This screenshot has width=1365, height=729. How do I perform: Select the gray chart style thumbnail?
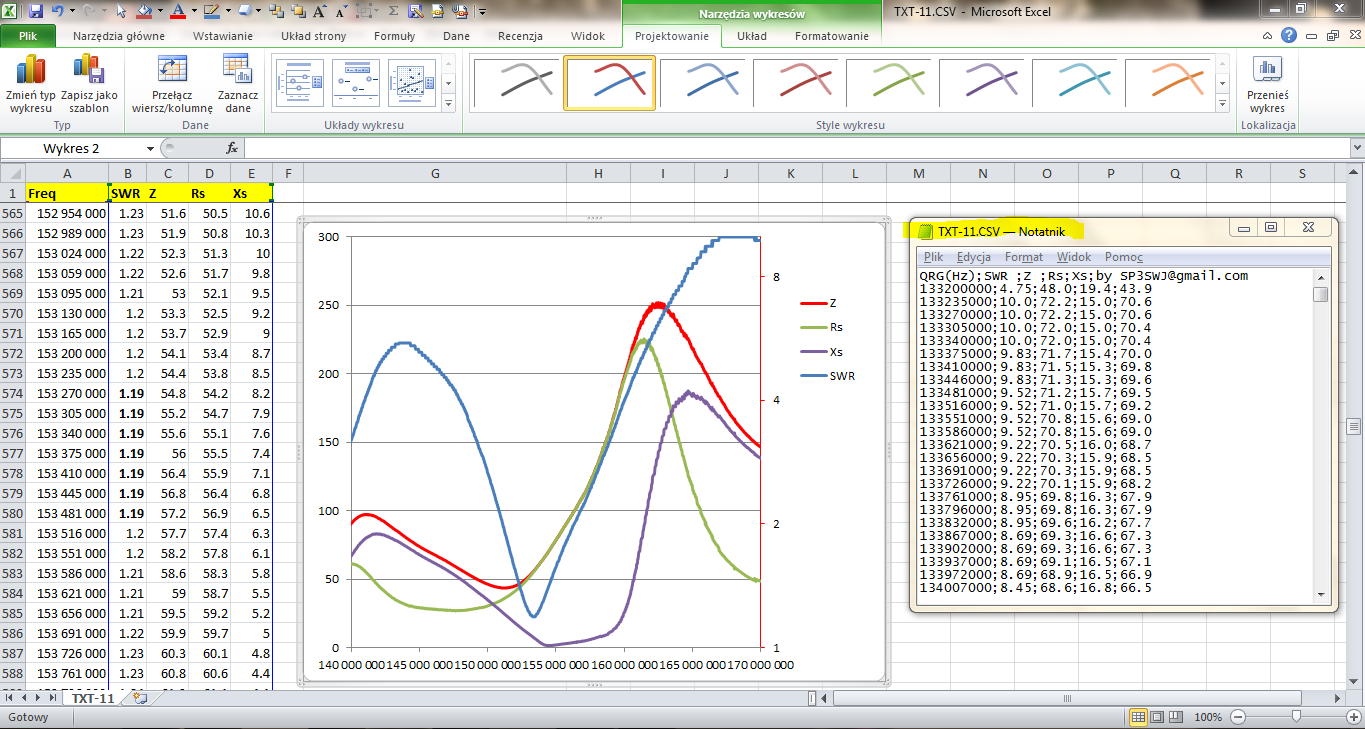click(x=518, y=82)
